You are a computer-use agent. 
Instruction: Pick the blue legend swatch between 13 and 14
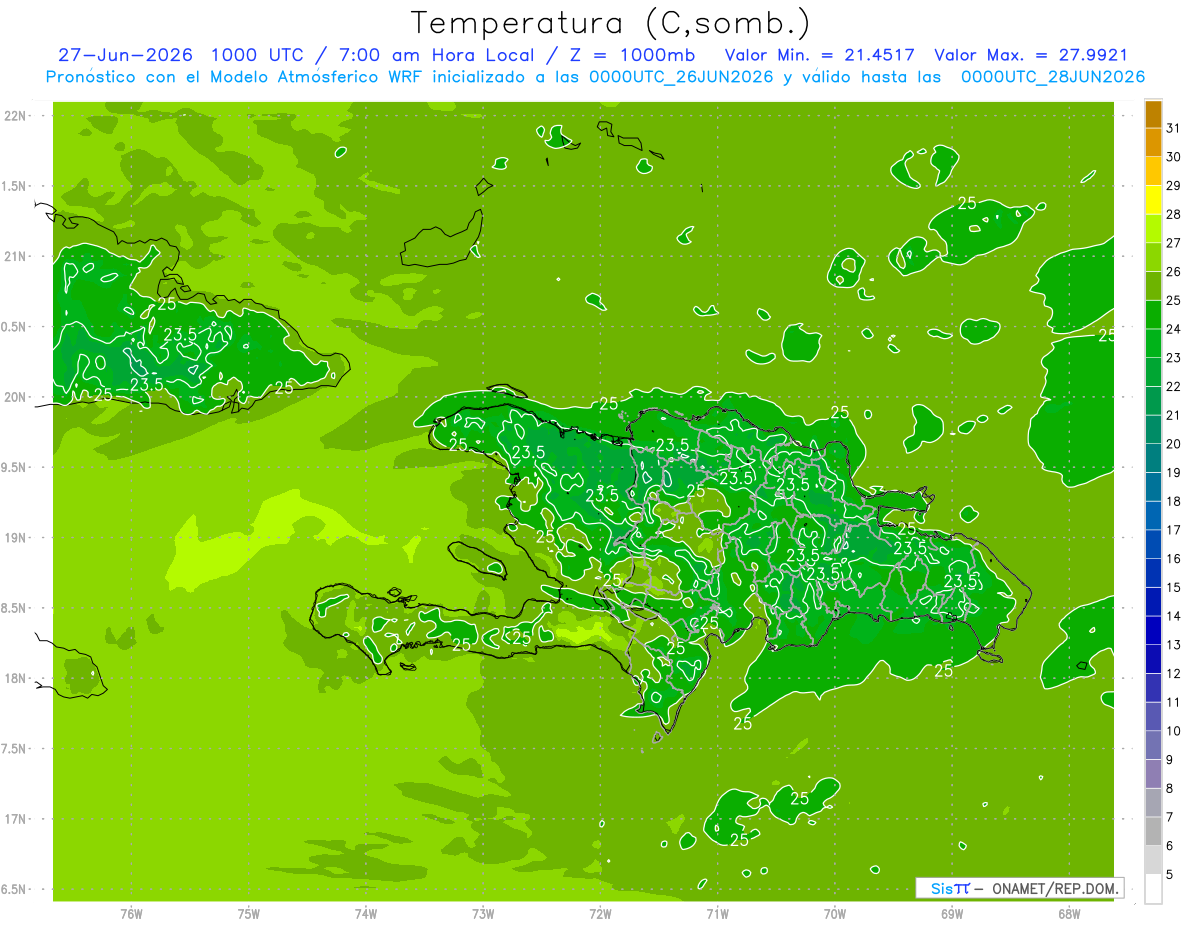[x=1153, y=630]
